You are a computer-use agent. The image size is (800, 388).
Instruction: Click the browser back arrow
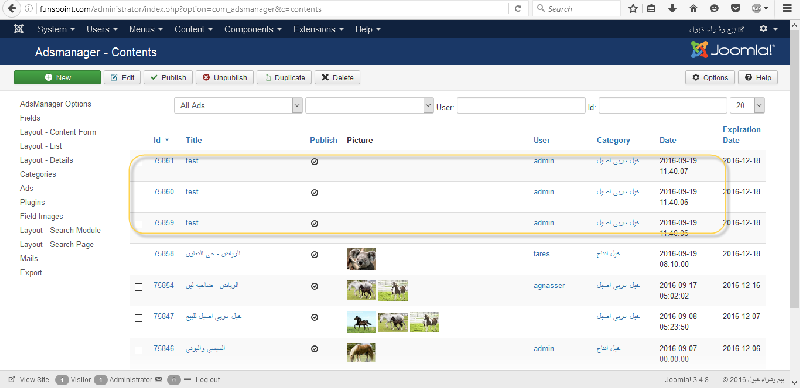click(12, 9)
